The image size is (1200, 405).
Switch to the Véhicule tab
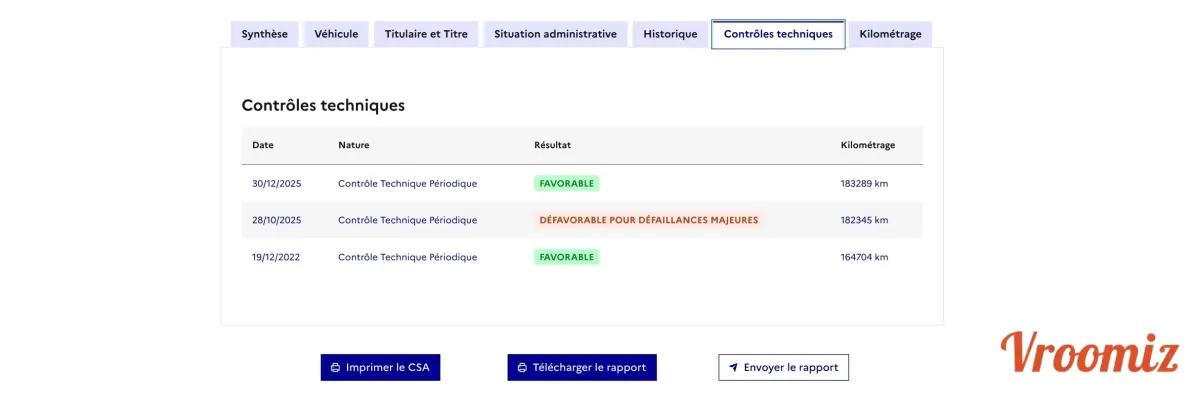point(336,34)
